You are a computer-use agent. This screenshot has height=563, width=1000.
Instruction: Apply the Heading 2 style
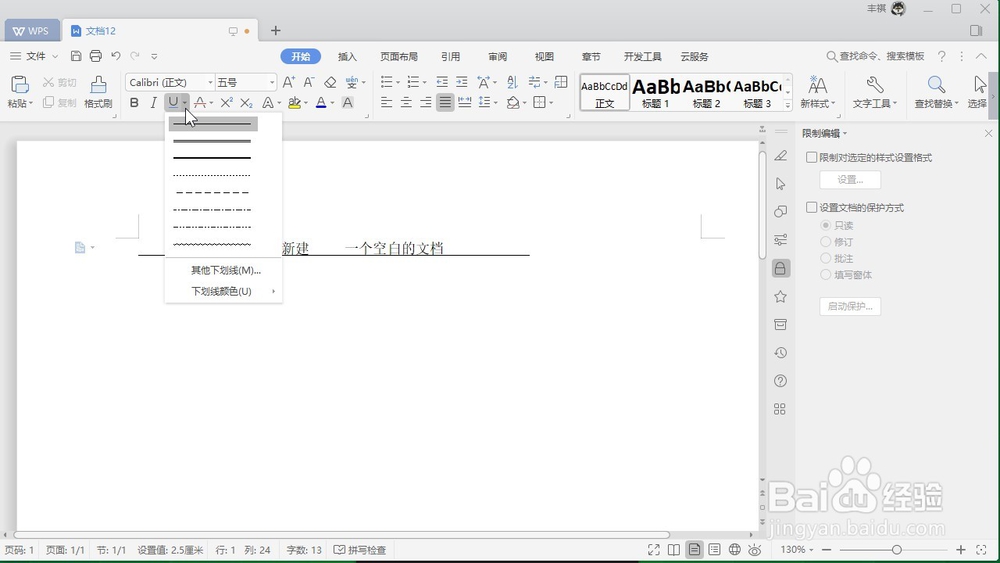coord(706,92)
